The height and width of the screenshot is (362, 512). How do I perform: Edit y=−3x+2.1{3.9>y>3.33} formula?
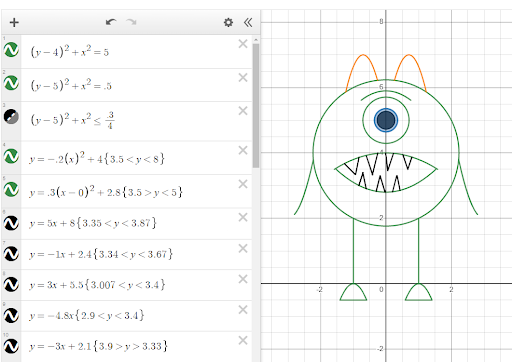coord(98,346)
